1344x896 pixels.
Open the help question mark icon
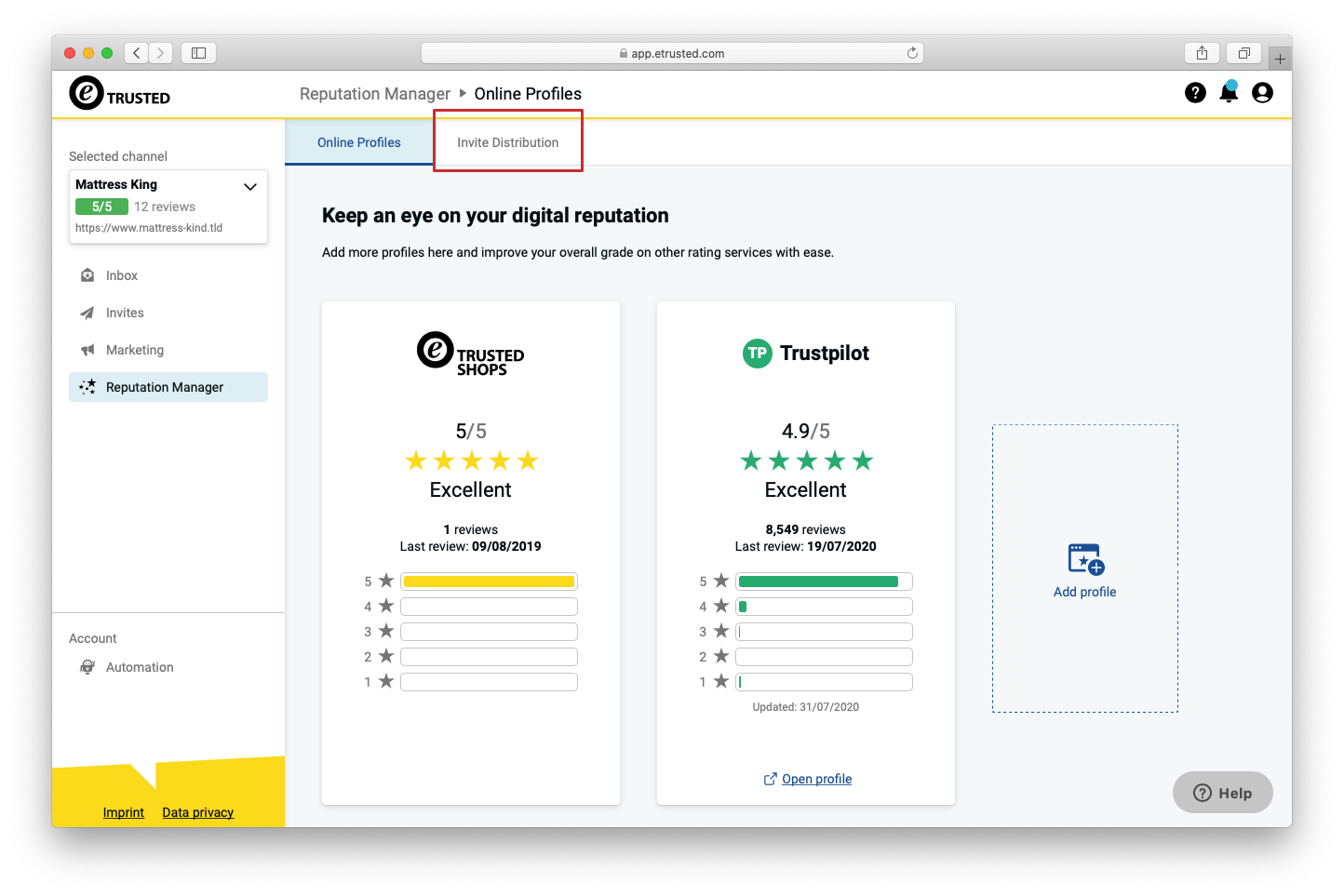click(1195, 93)
